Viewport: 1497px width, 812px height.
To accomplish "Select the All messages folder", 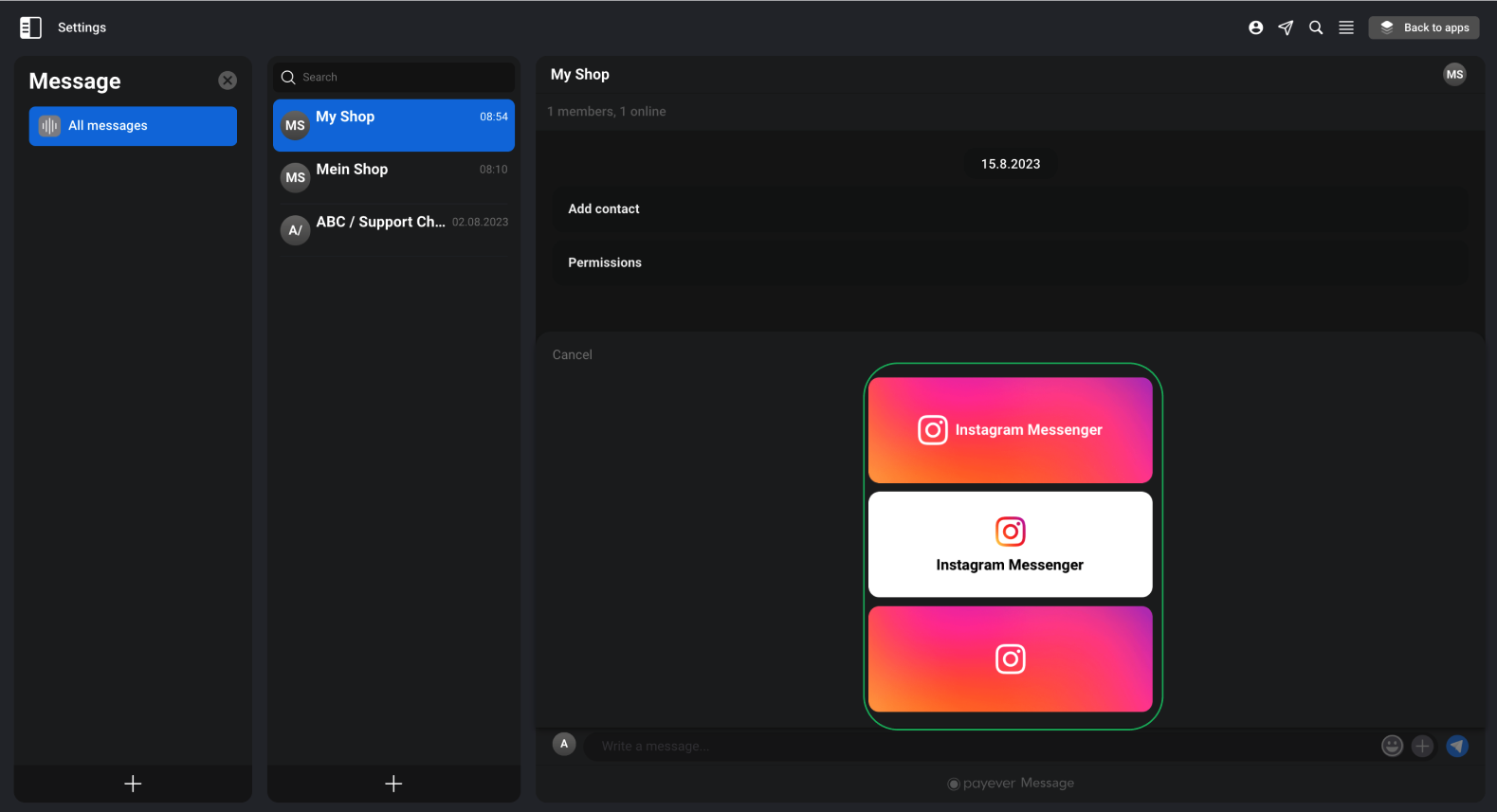I will tap(133, 126).
